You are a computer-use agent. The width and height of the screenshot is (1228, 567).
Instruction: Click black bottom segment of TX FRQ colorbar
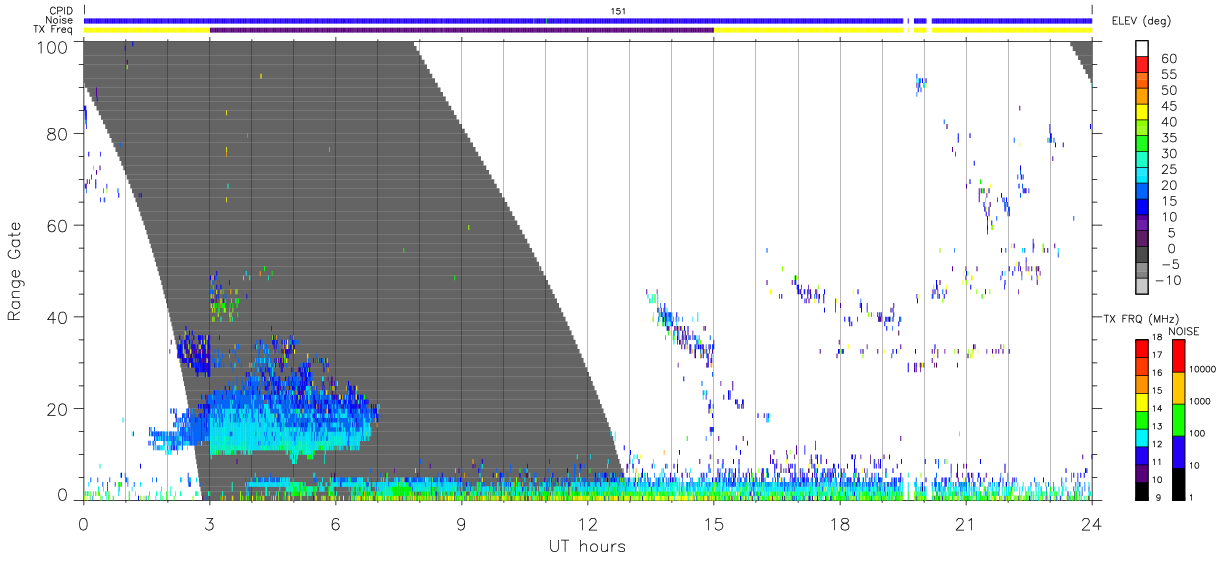point(1141,489)
